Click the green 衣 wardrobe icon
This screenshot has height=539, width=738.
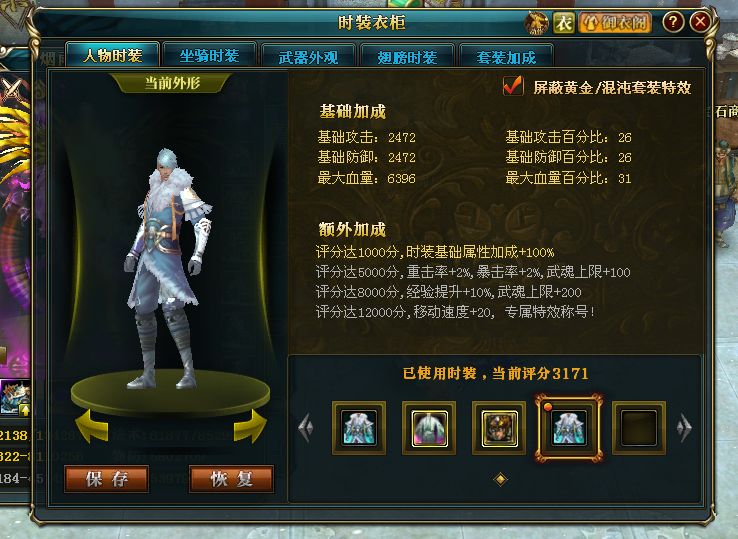point(564,23)
